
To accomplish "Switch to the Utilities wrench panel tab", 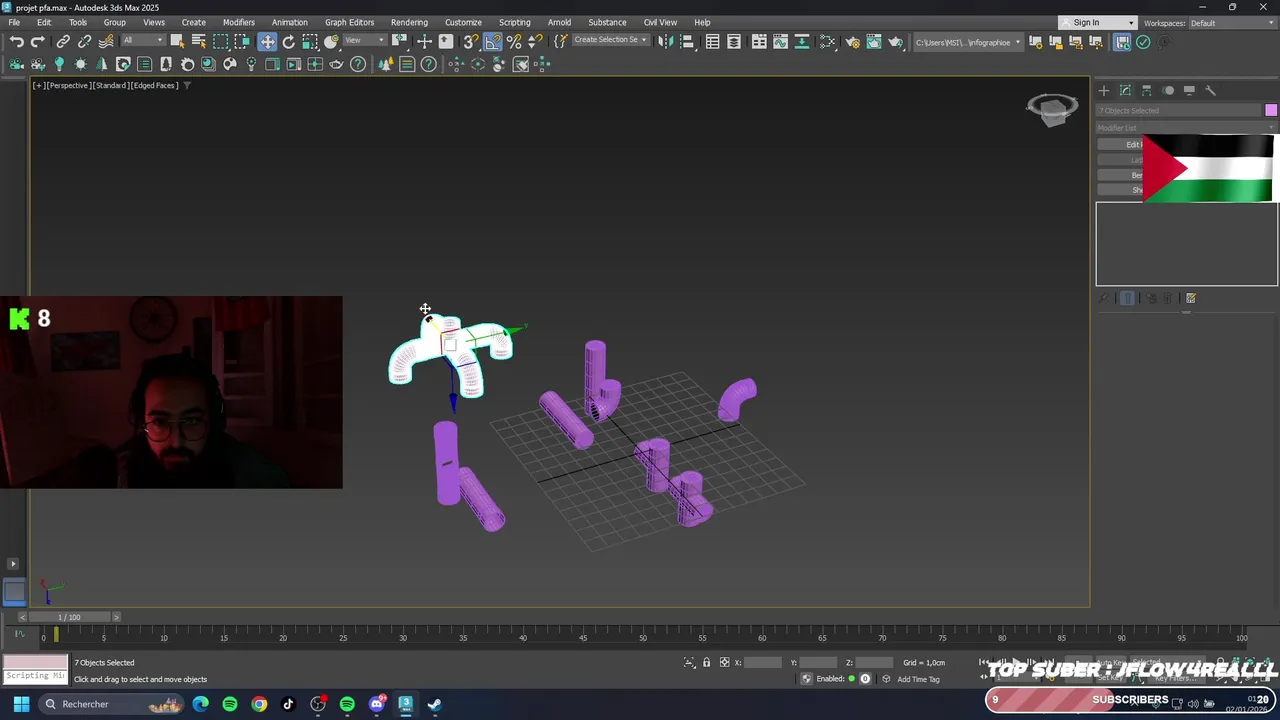I will click(1210, 90).
